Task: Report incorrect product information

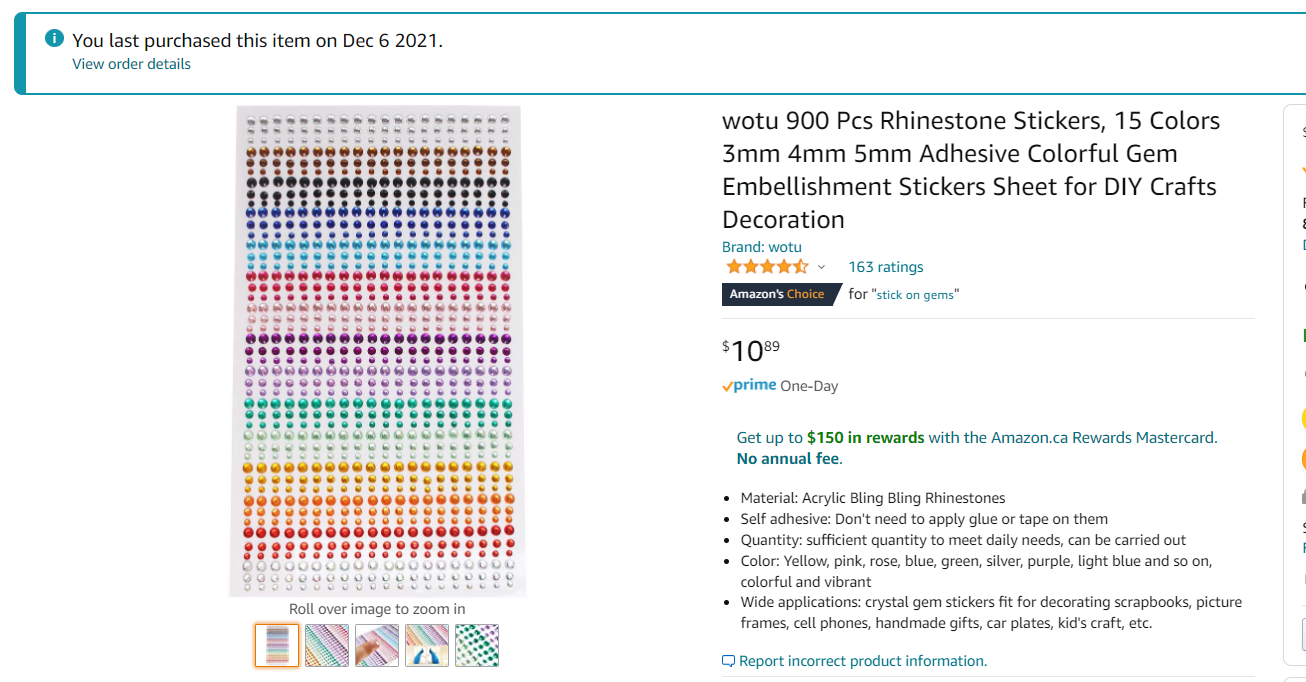Action: click(862, 661)
